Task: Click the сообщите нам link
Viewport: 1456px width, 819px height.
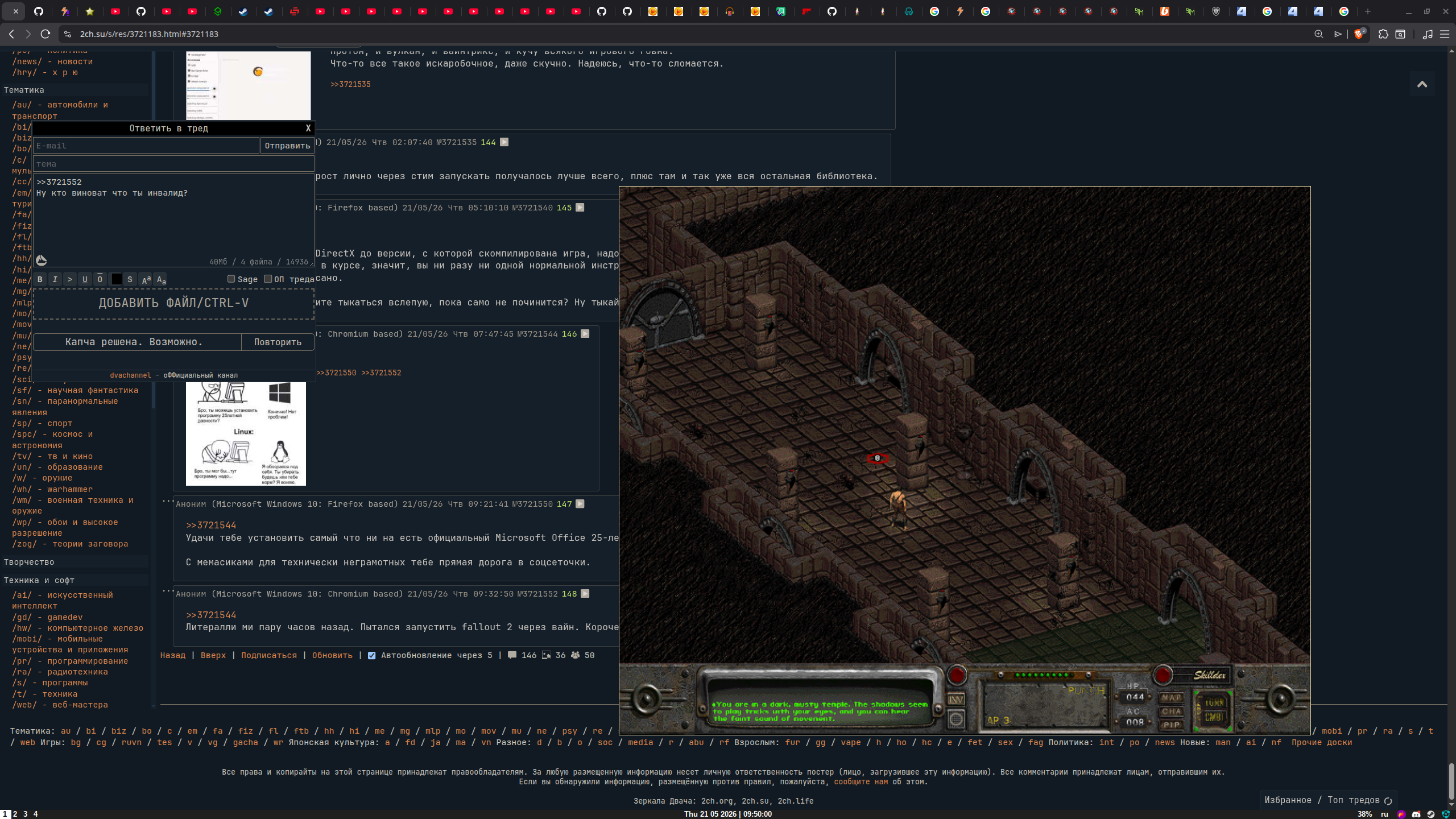Action: coord(861,782)
